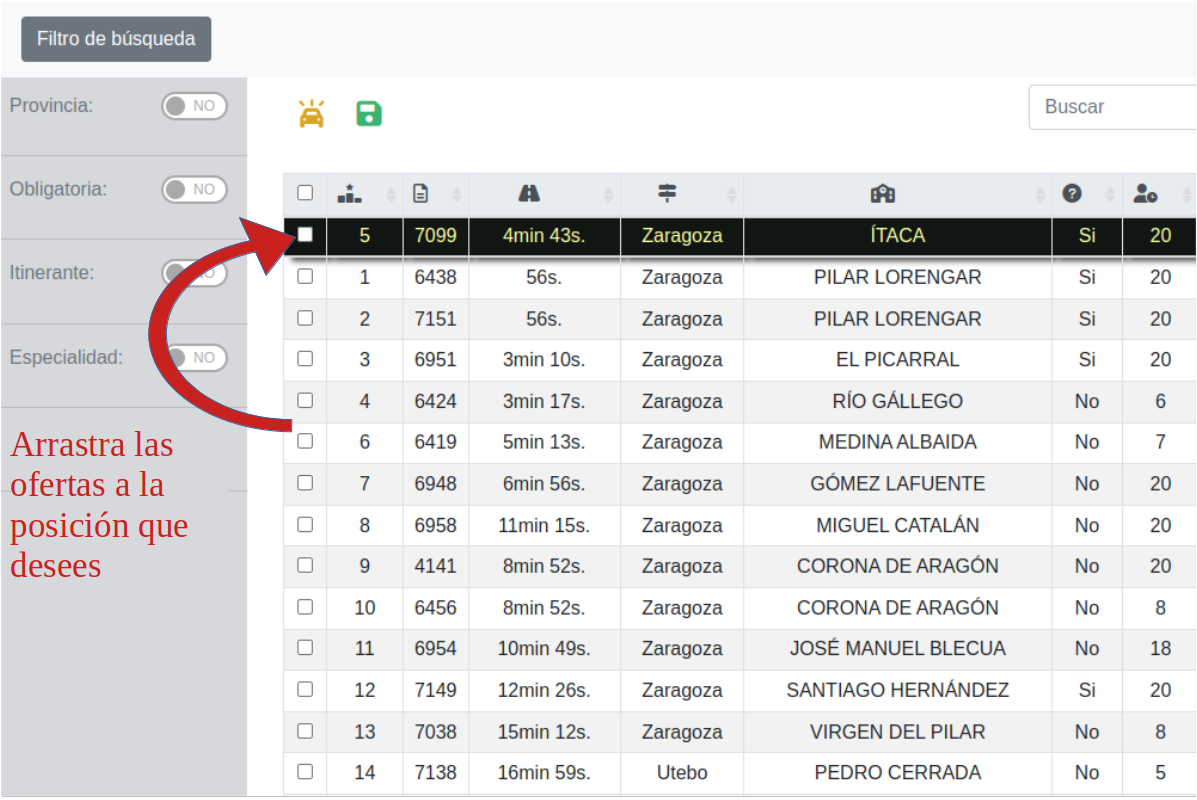
Task: Enable the Obligatoria filter switch
Action: point(194,189)
